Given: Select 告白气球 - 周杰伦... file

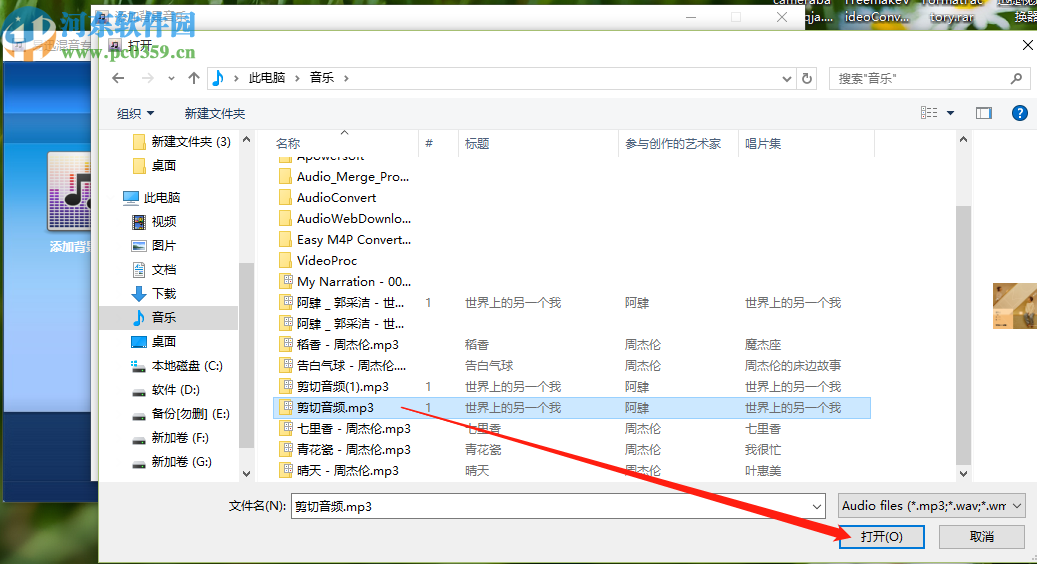Looking at the screenshot, I should click(342, 366).
